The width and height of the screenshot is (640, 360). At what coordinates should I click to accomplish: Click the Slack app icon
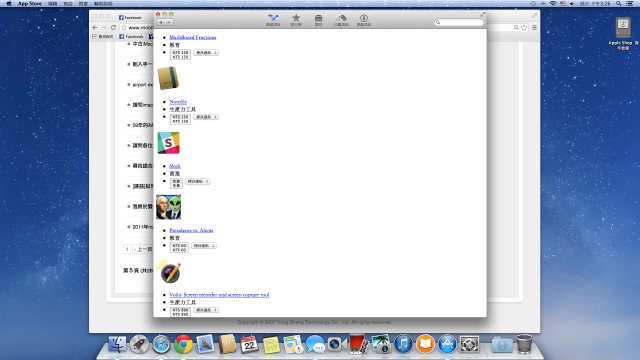[x=169, y=143]
